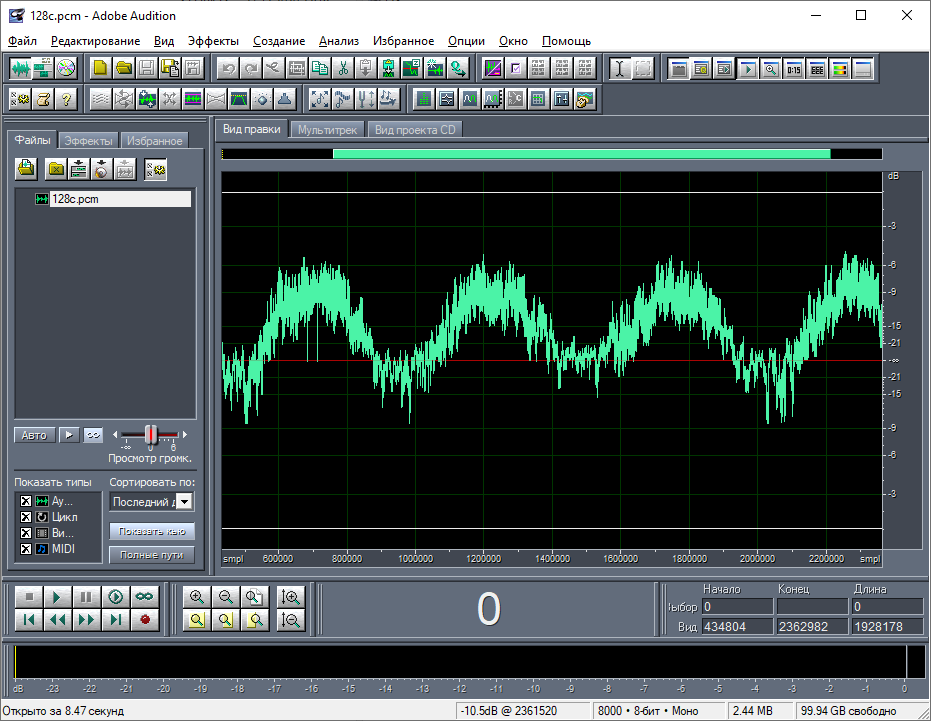Select the marquee selection tool

643,68
